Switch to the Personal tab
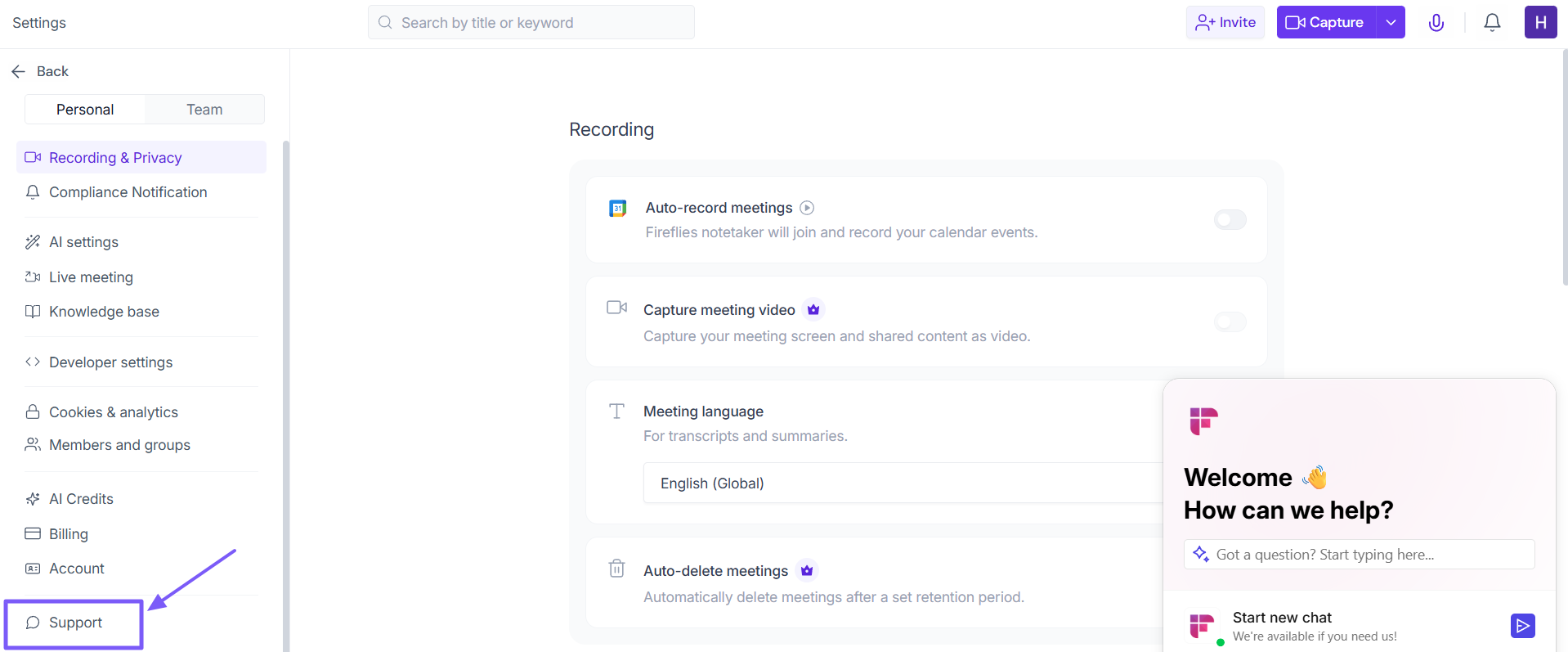Image resolution: width=1568 pixels, height=652 pixels. coord(85,110)
